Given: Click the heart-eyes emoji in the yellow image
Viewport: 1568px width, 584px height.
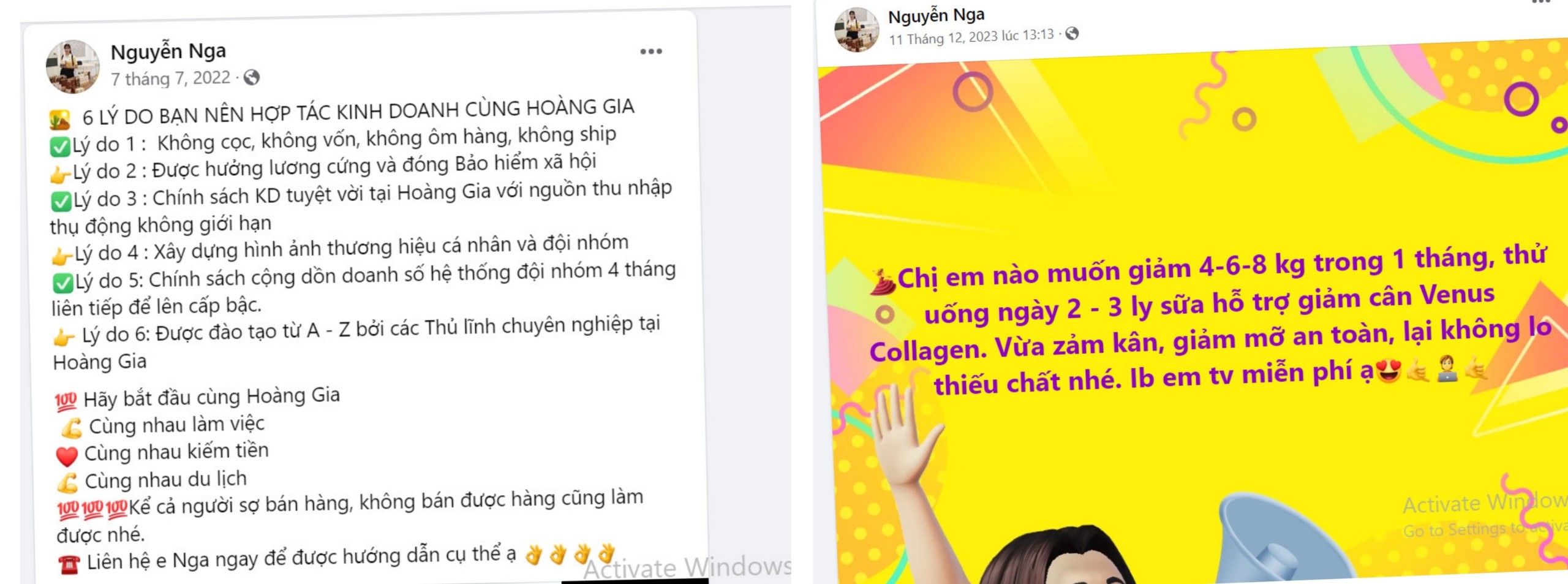Looking at the screenshot, I should (x=1388, y=370).
